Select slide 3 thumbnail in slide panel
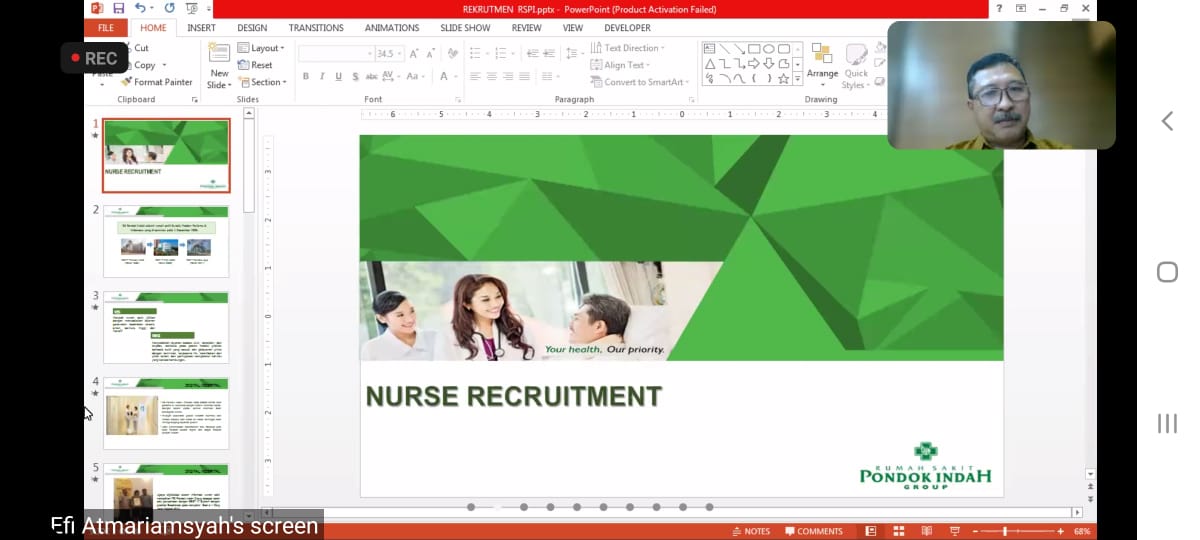This screenshot has height=540, width=1200. tap(166, 327)
